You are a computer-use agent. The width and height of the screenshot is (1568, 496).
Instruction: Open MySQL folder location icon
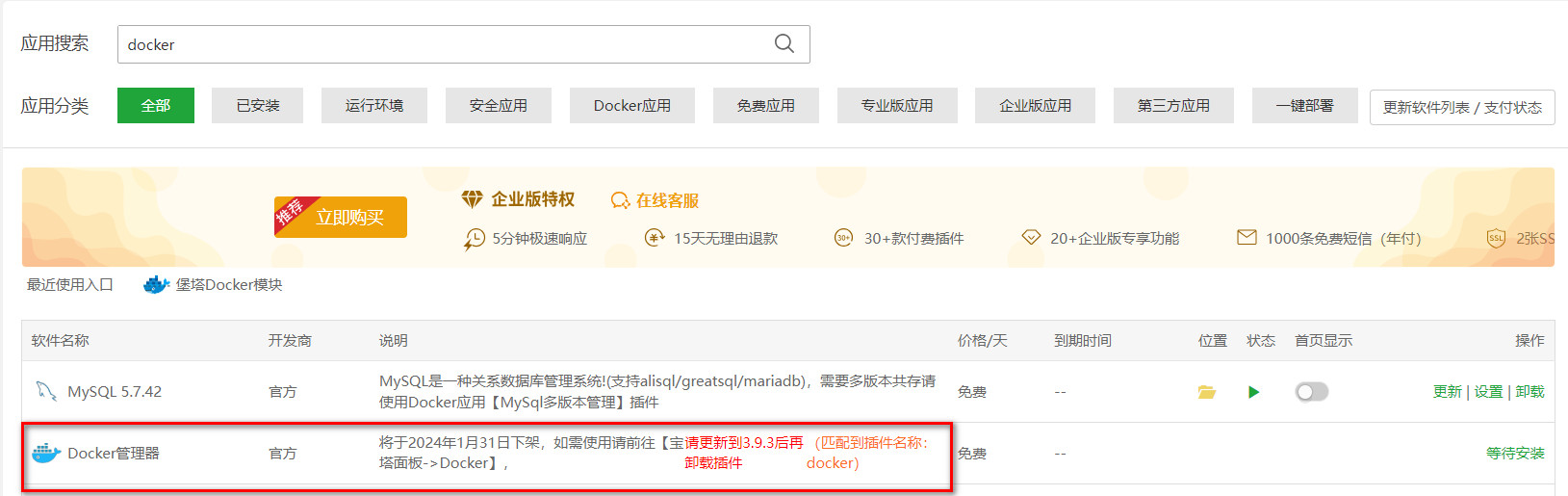click(x=1206, y=392)
